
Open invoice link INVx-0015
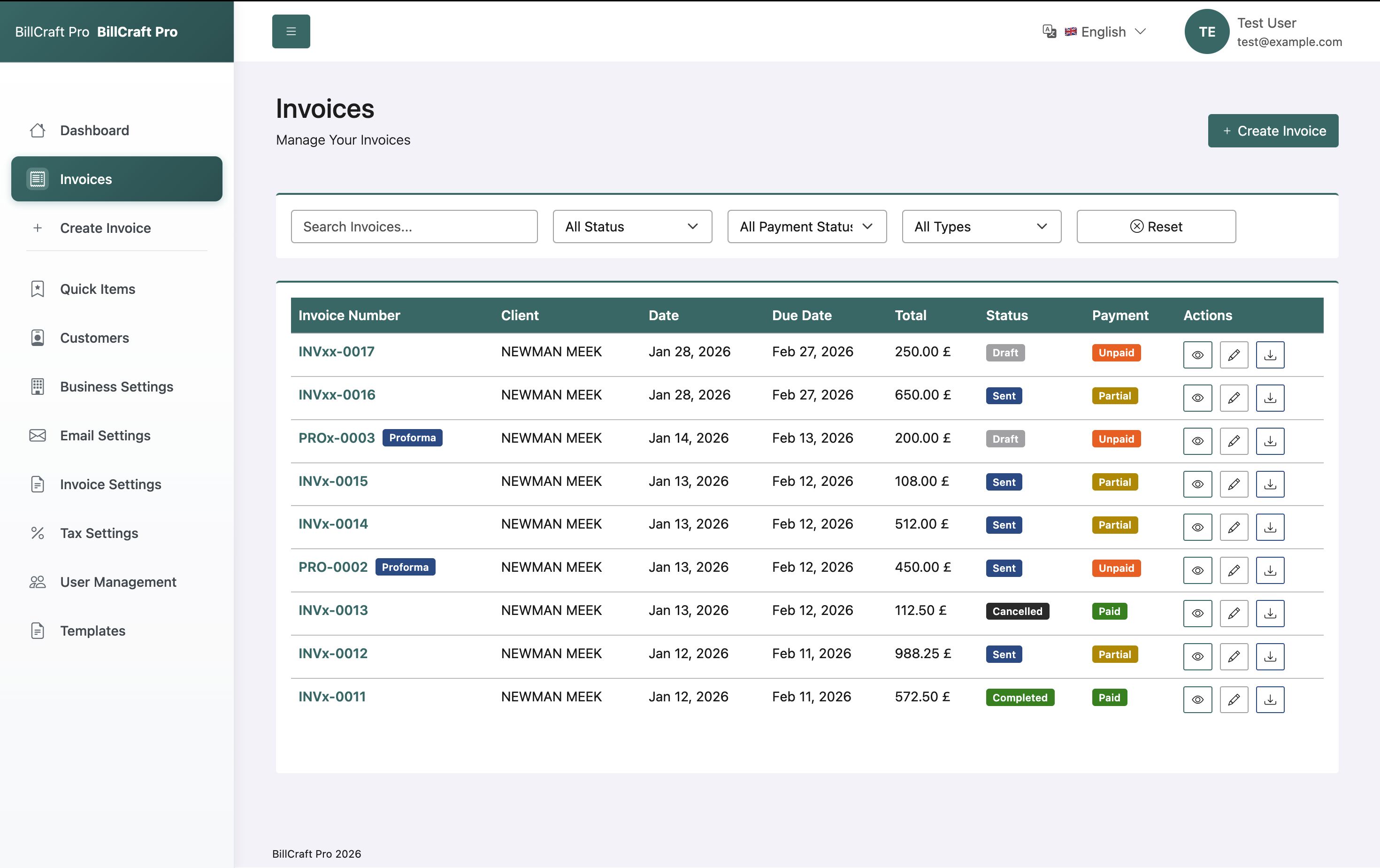pyautogui.click(x=333, y=481)
